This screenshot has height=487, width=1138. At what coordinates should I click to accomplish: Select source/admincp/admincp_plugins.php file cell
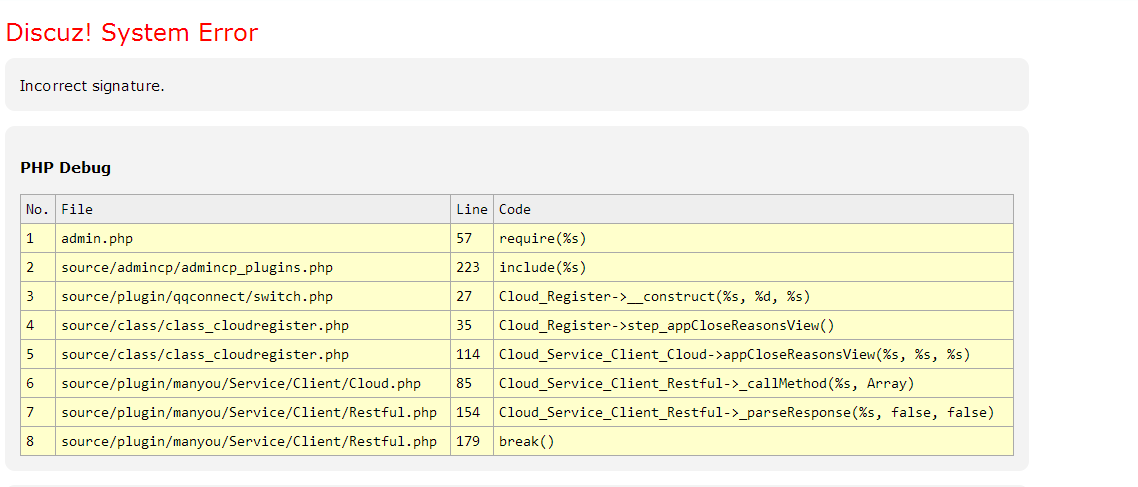[253, 267]
